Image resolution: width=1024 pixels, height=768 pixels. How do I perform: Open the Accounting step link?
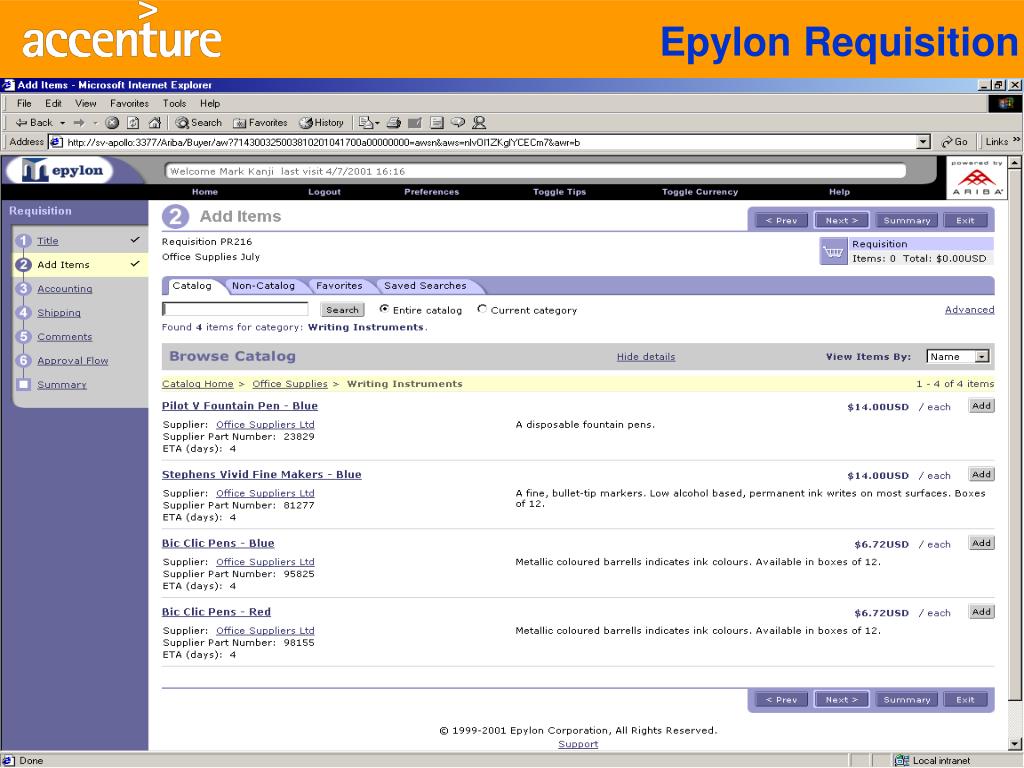65,289
